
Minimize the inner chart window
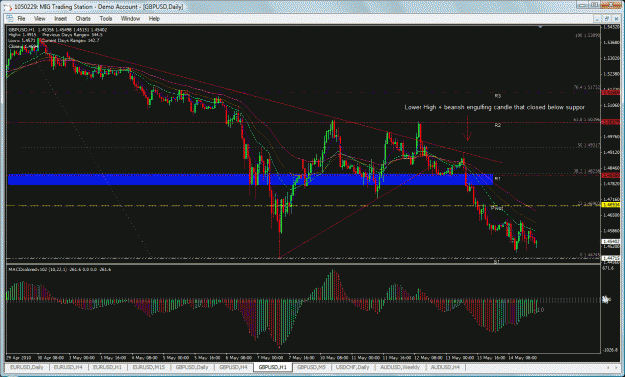coord(597,19)
